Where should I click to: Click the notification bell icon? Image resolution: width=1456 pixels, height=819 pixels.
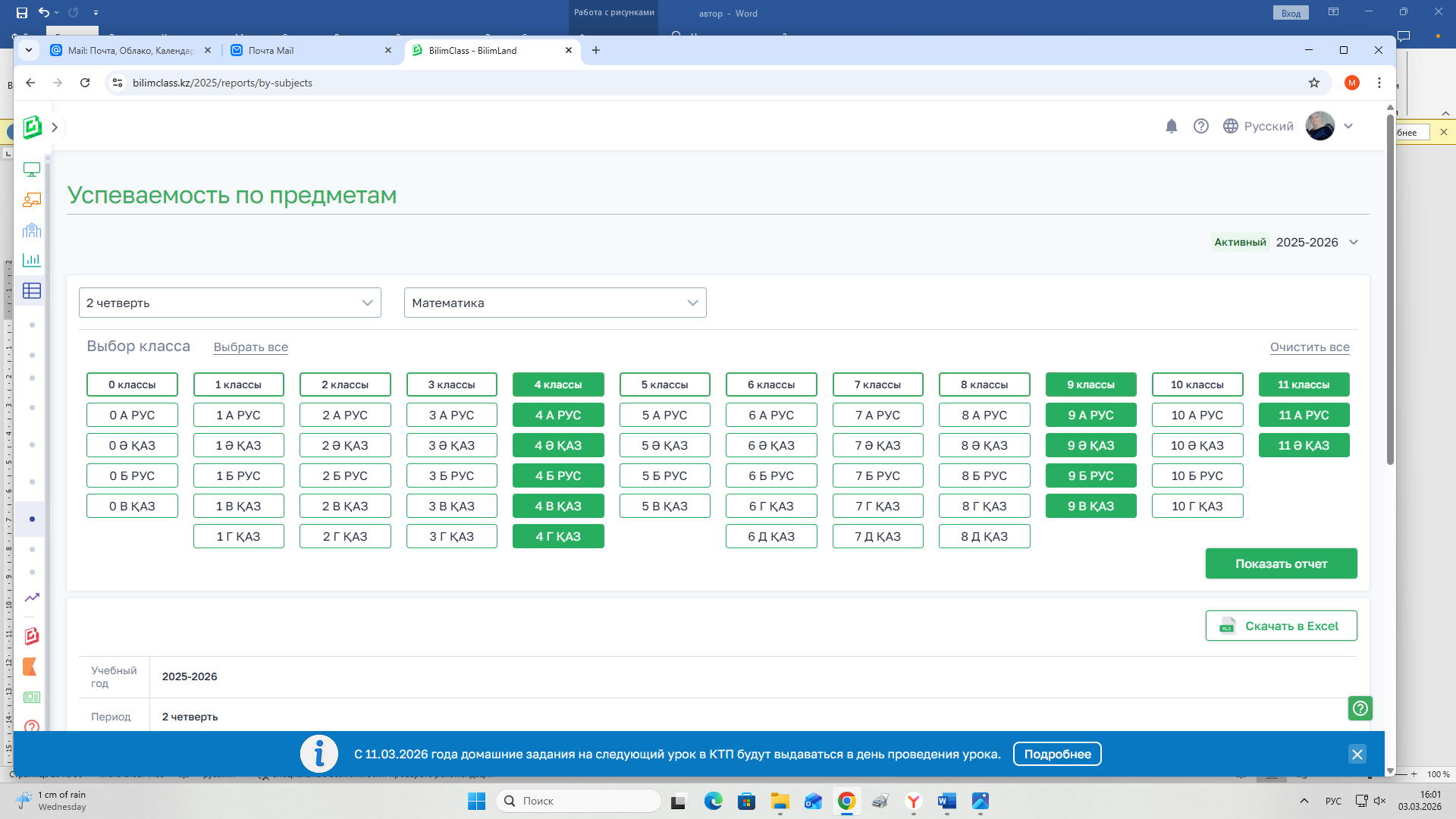click(1171, 127)
